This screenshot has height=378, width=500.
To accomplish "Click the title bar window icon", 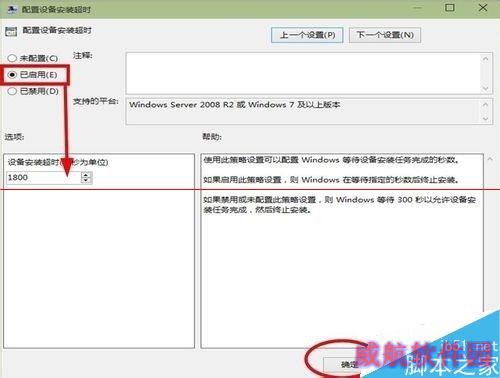I will (12, 9).
